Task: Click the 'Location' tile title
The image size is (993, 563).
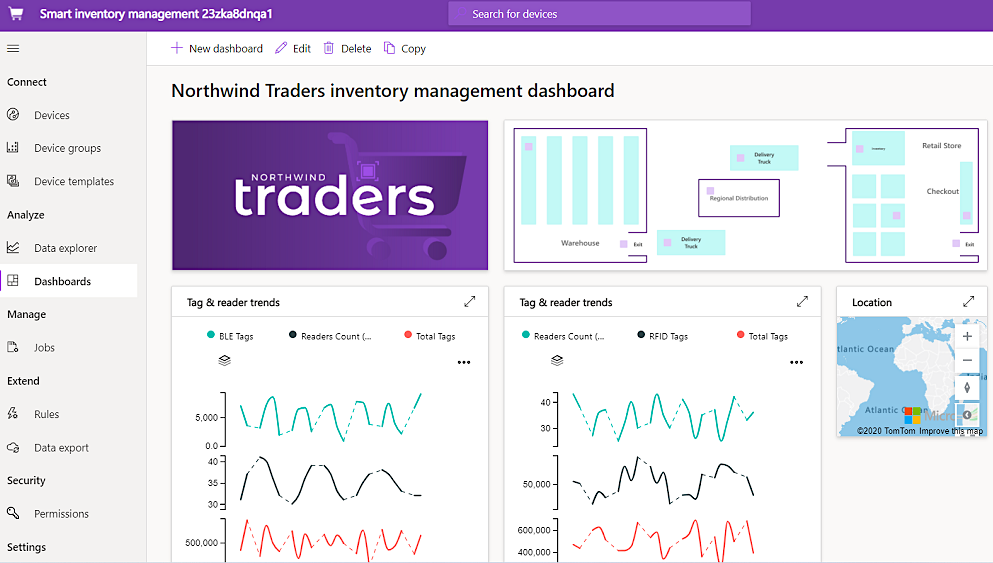Action: coord(871,302)
